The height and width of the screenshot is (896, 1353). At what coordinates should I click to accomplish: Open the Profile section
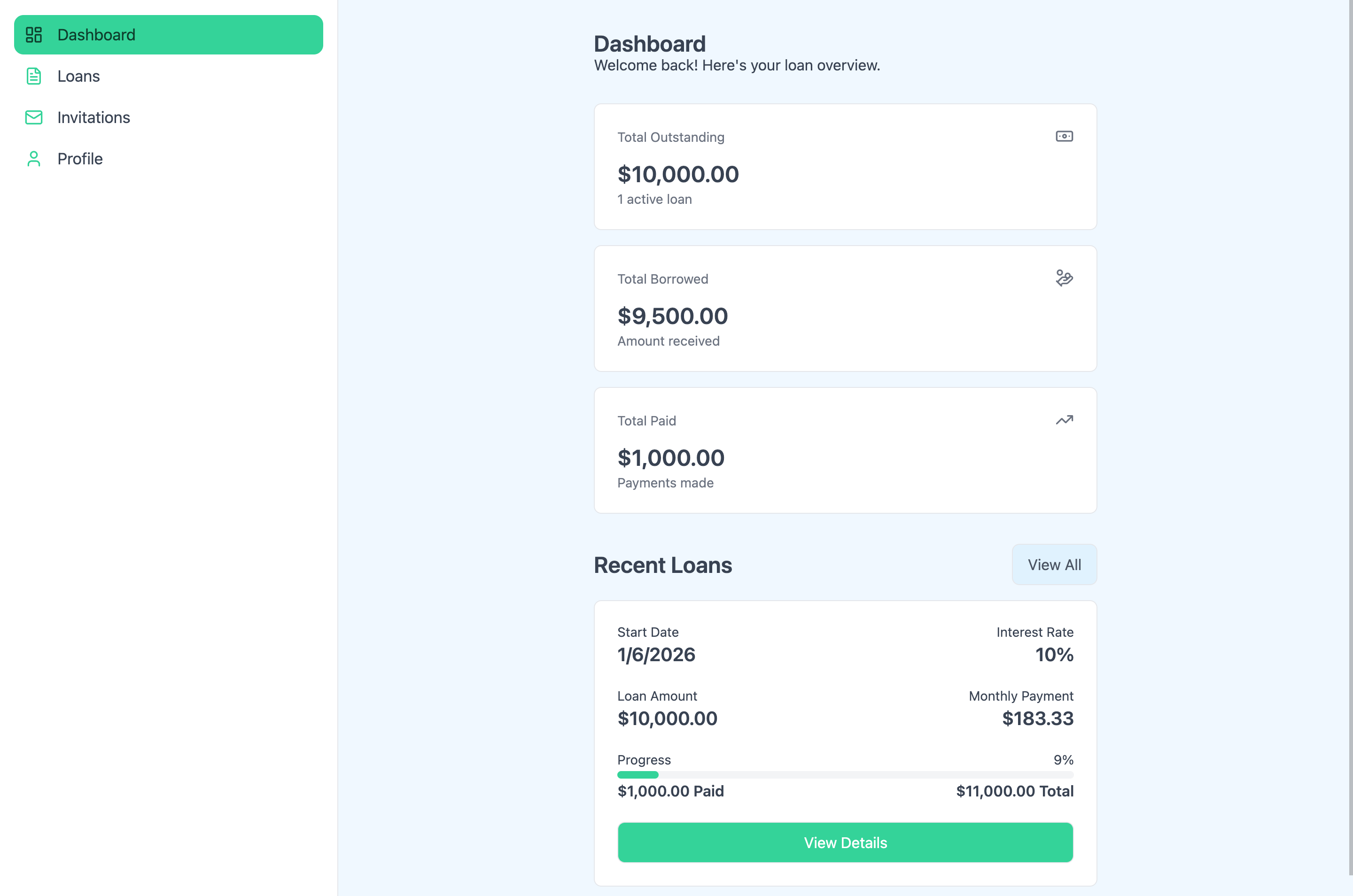(80, 159)
